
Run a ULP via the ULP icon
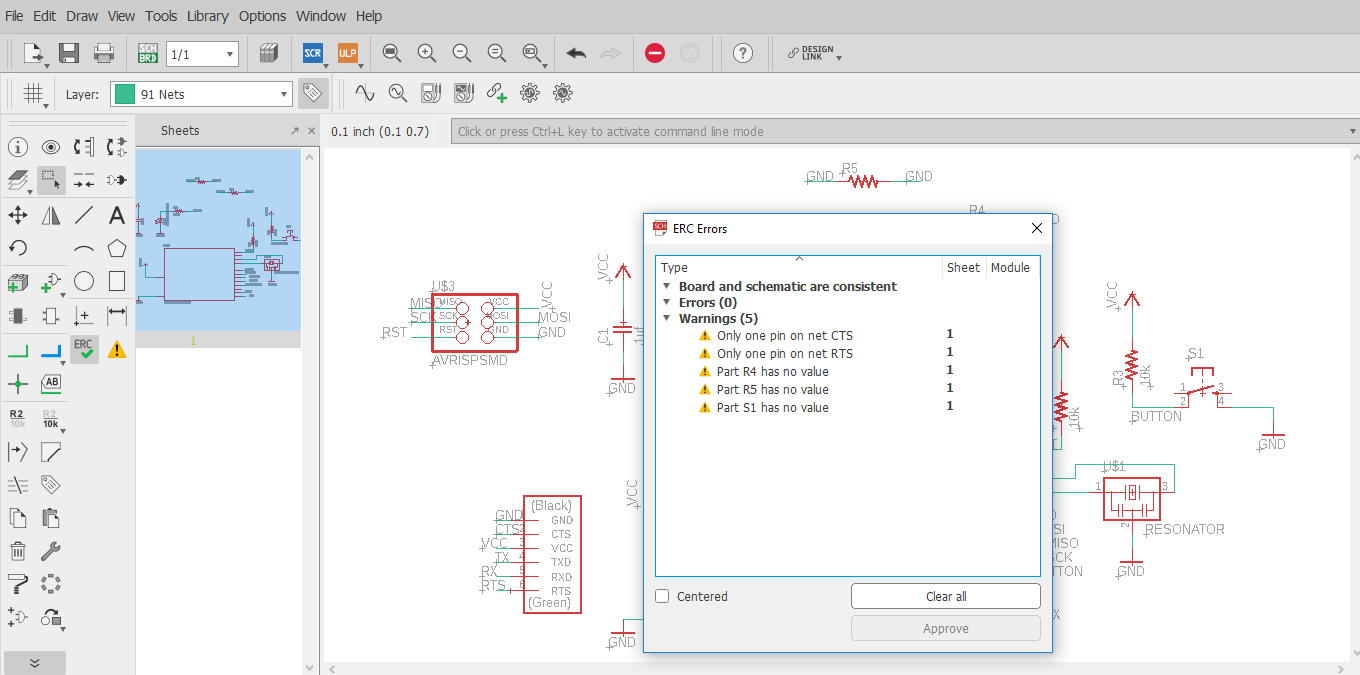(347, 53)
